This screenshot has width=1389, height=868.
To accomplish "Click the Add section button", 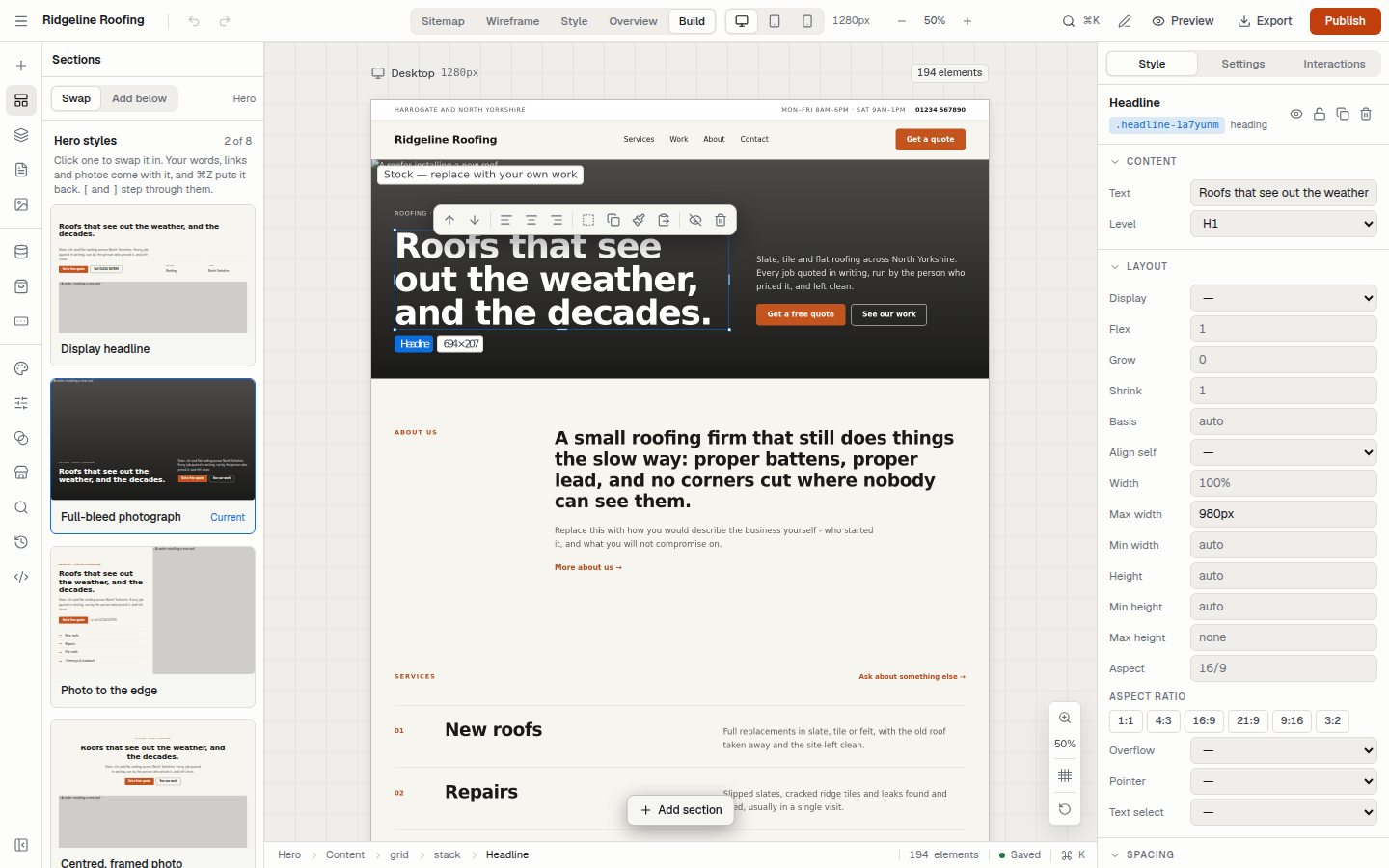I will (681, 810).
